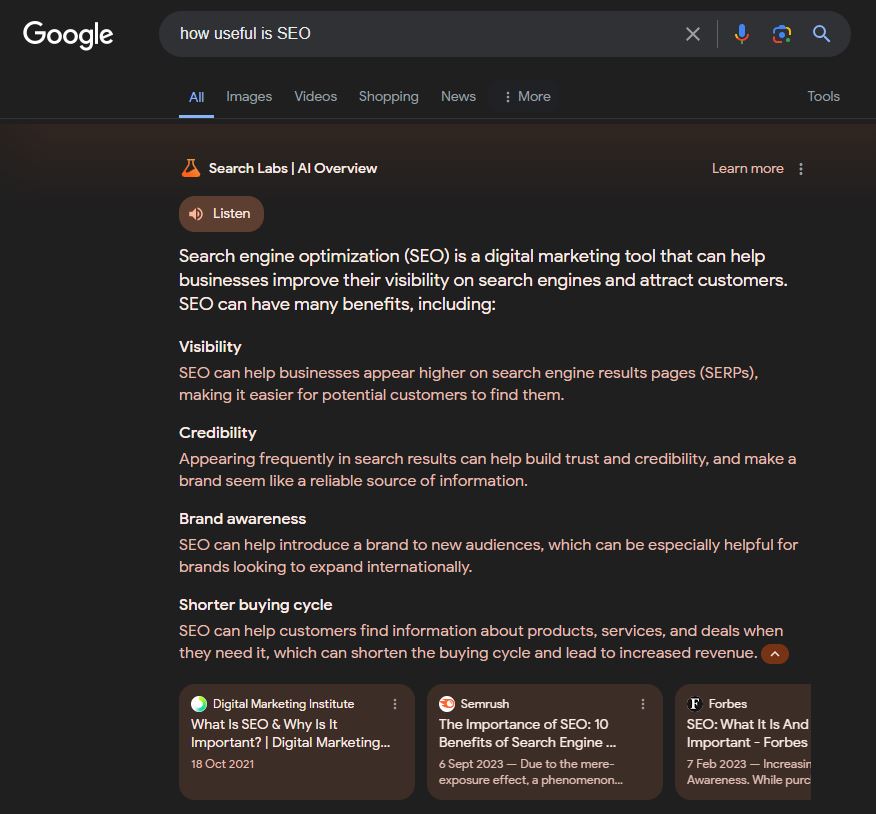Open the Shopping tab
The image size is (876, 814).
(x=388, y=97)
